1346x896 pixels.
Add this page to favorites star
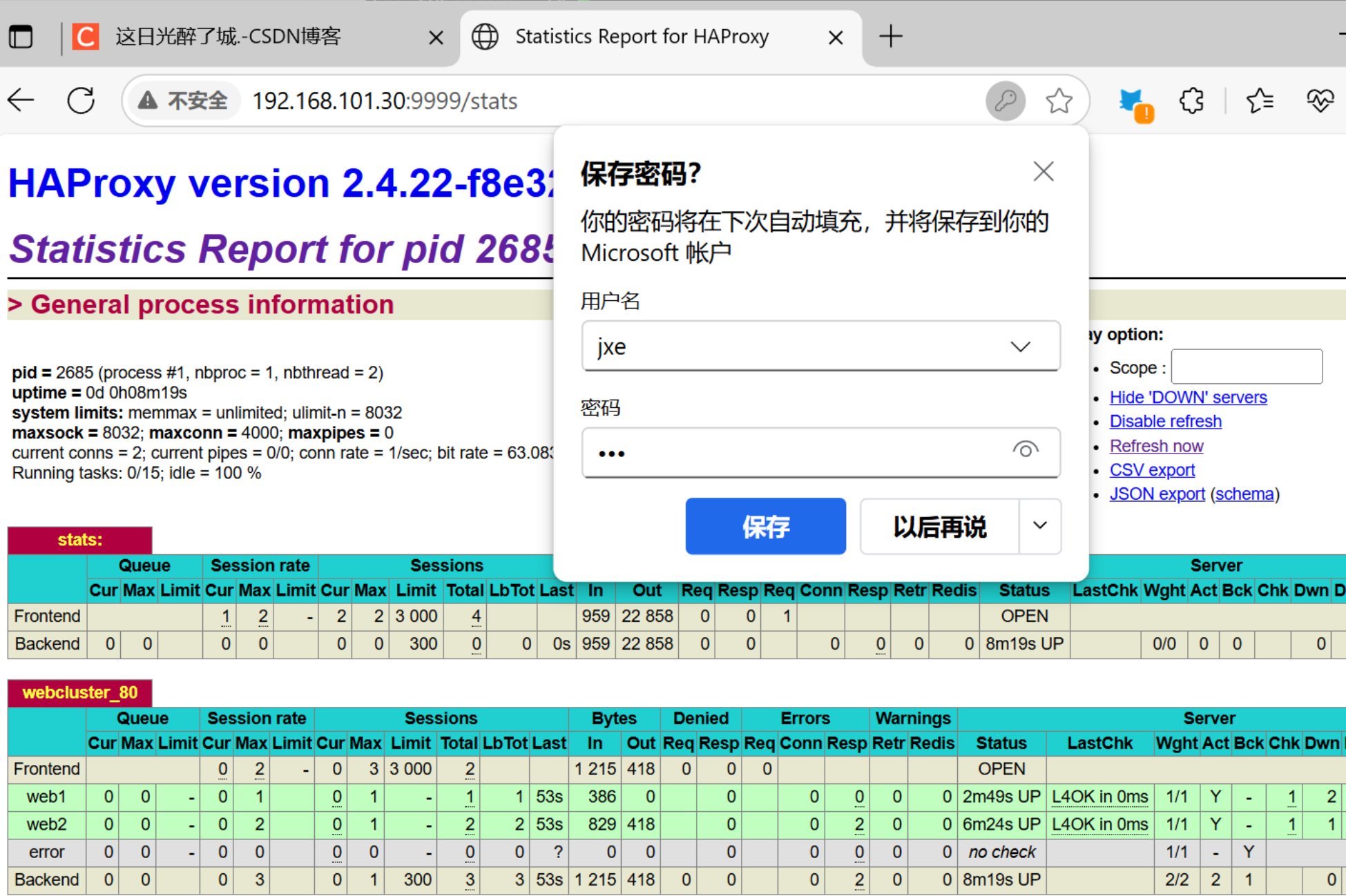click(x=1058, y=101)
